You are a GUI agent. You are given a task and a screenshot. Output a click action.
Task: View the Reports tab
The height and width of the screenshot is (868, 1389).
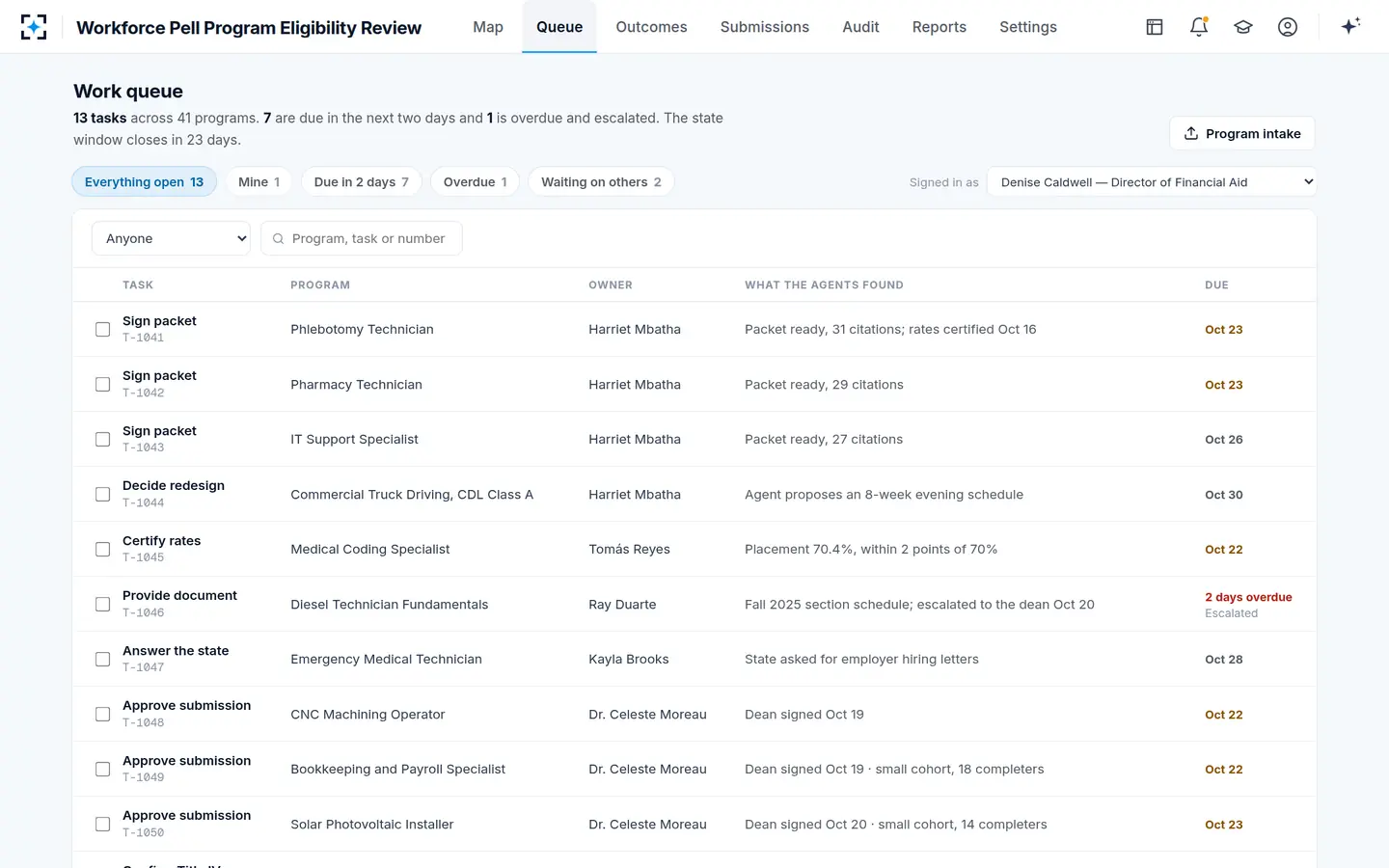[x=940, y=27]
